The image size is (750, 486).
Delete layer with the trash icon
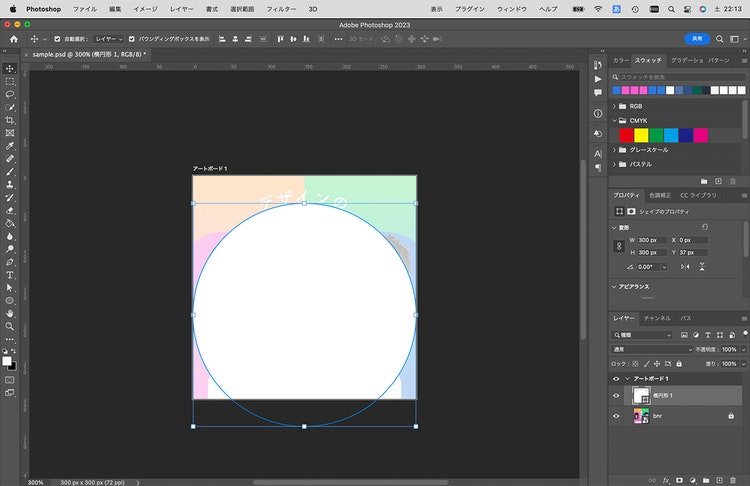tap(733, 480)
